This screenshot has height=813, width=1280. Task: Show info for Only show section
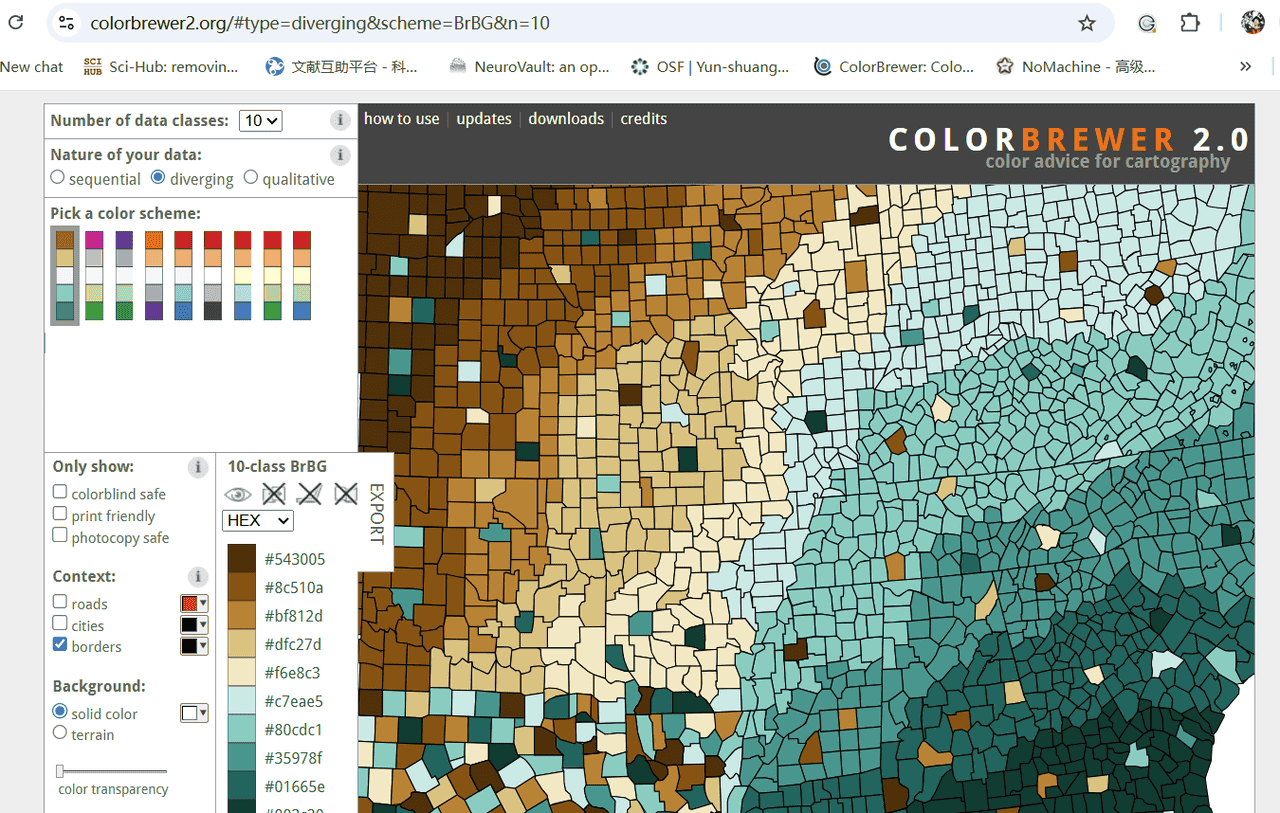pyautogui.click(x=198, y=467)
